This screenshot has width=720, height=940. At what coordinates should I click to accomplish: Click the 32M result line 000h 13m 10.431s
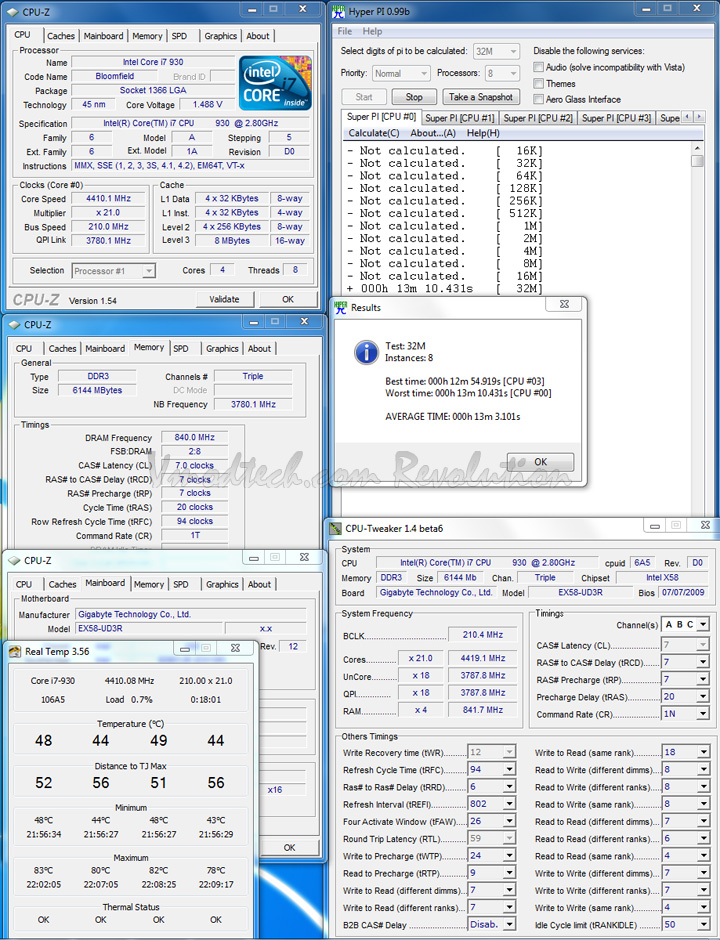pyautogui.click(x=445, y=288)
